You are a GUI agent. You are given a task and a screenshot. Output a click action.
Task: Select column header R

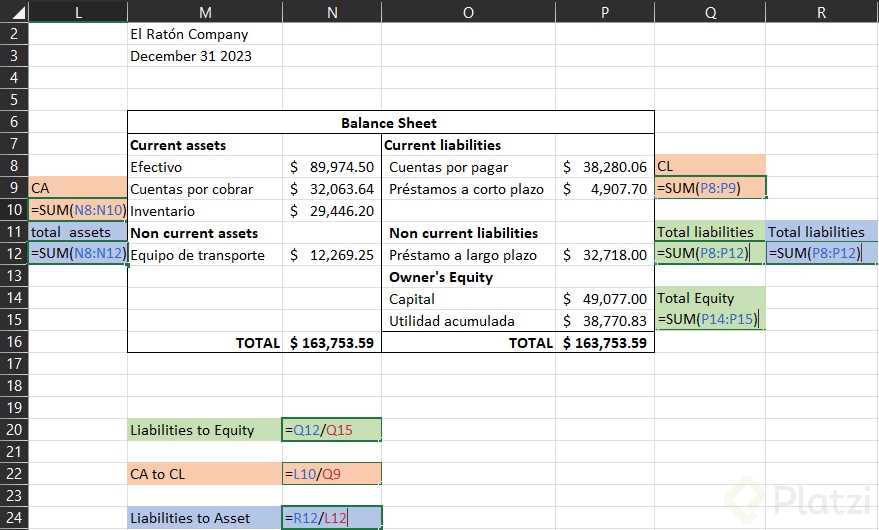coord(822,12)
